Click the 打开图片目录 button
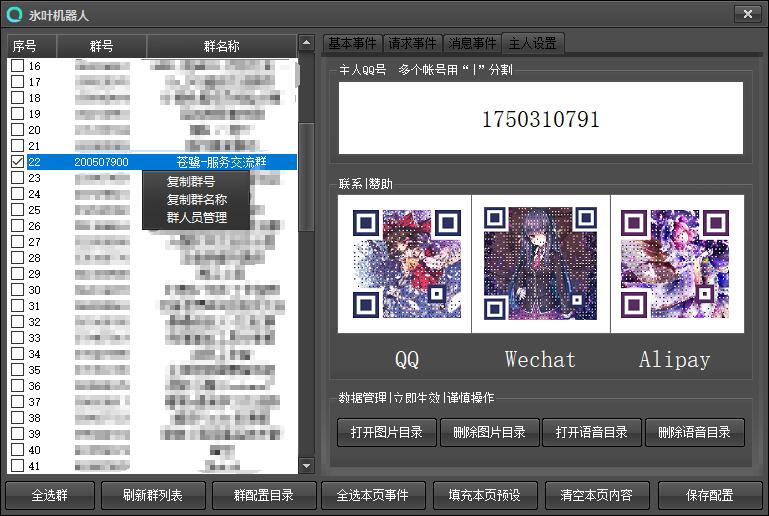This screenshot has height=516, width=769. [x=386, y=432]
